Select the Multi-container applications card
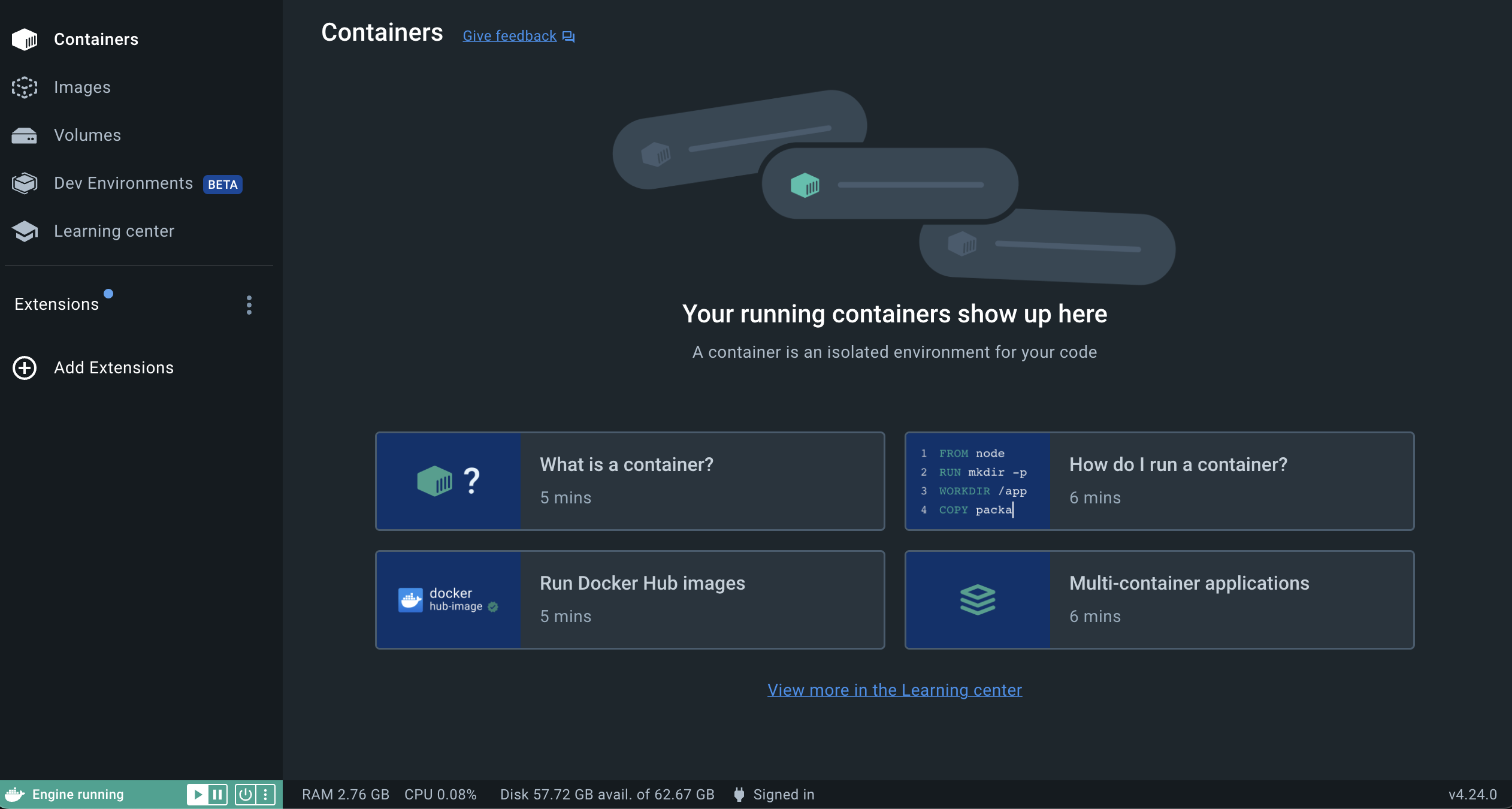The height and width of the screenshot is (809, 1512). click(1159, 600)
